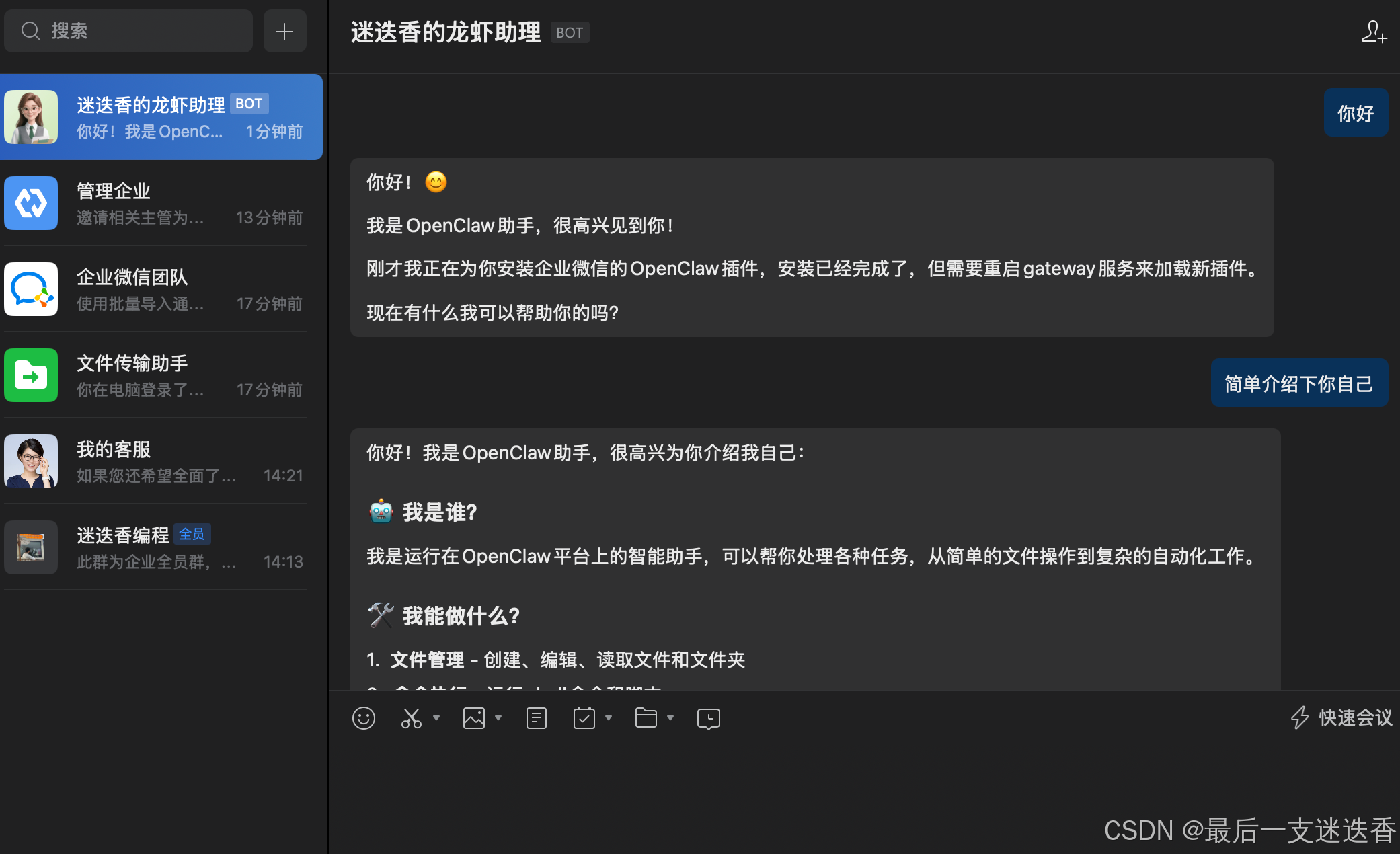The height and width of the screenshot is (854, 1400).
Task: Click the 管理企业 blue logo icon
Action: point(31,203)
